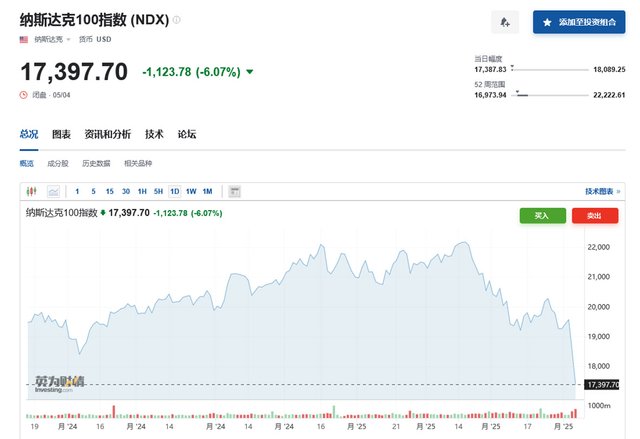This screenshot has width=640, height=439.
Task: Click the 52-week high value 22,222.61
Action: 609,95
